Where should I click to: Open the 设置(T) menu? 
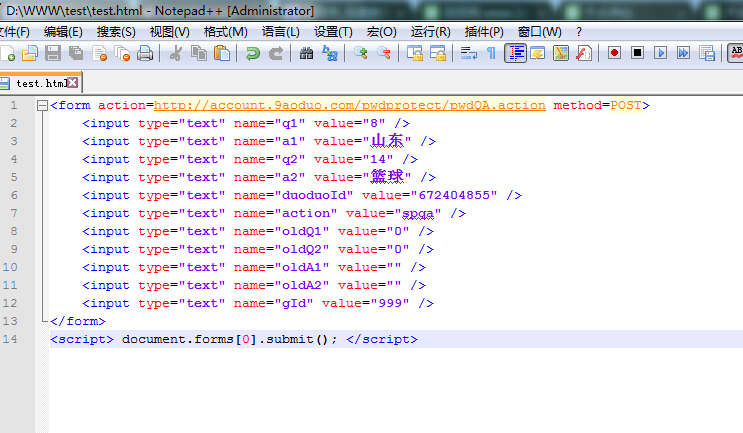coord(333,32)
